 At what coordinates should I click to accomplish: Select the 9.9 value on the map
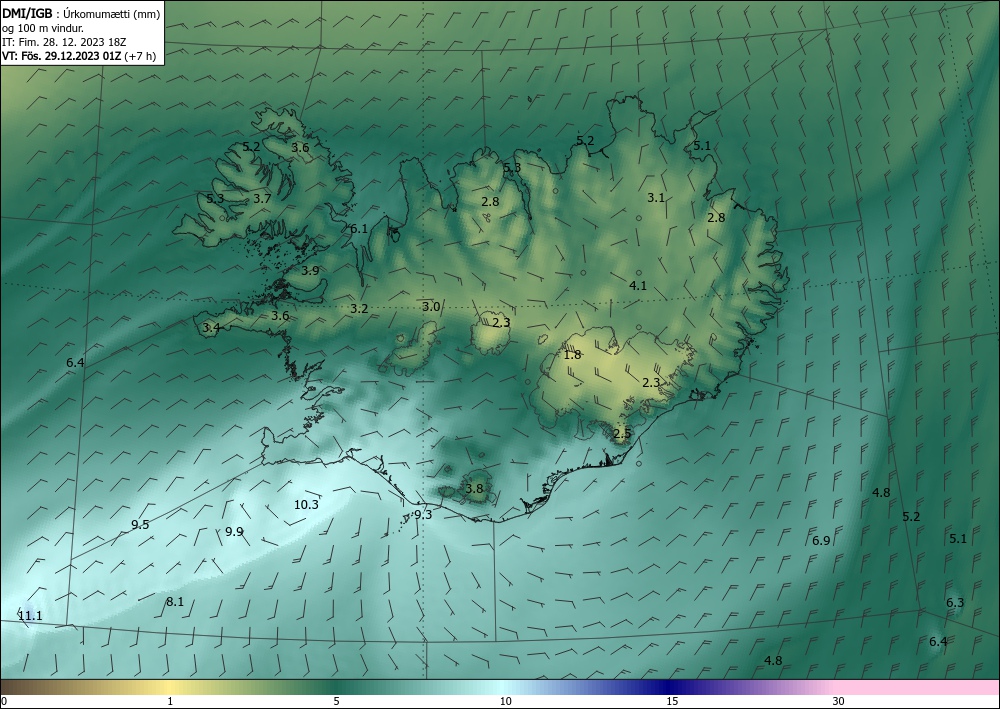pyautogui.click(x=234, y=531)
